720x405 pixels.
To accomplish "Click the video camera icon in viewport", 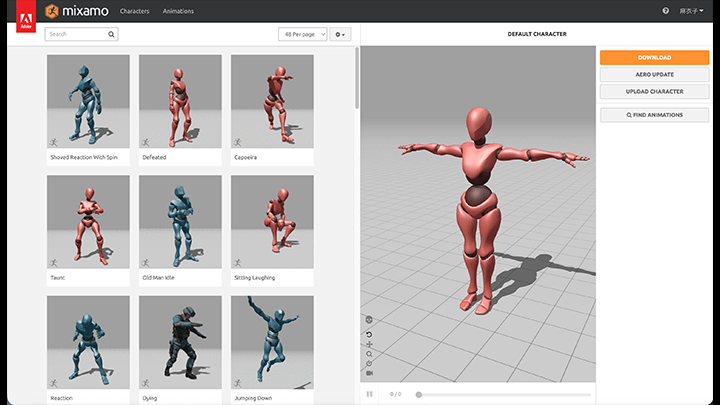I will coord(369,373).
